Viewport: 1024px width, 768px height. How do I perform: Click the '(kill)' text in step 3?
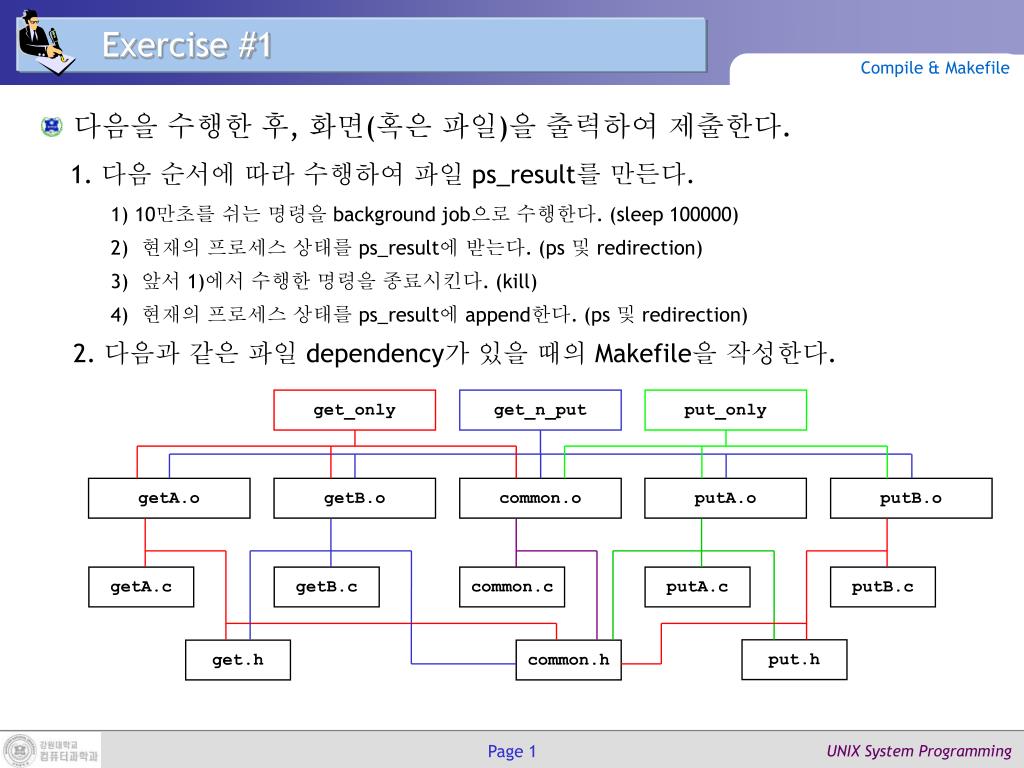coord(517,281)
